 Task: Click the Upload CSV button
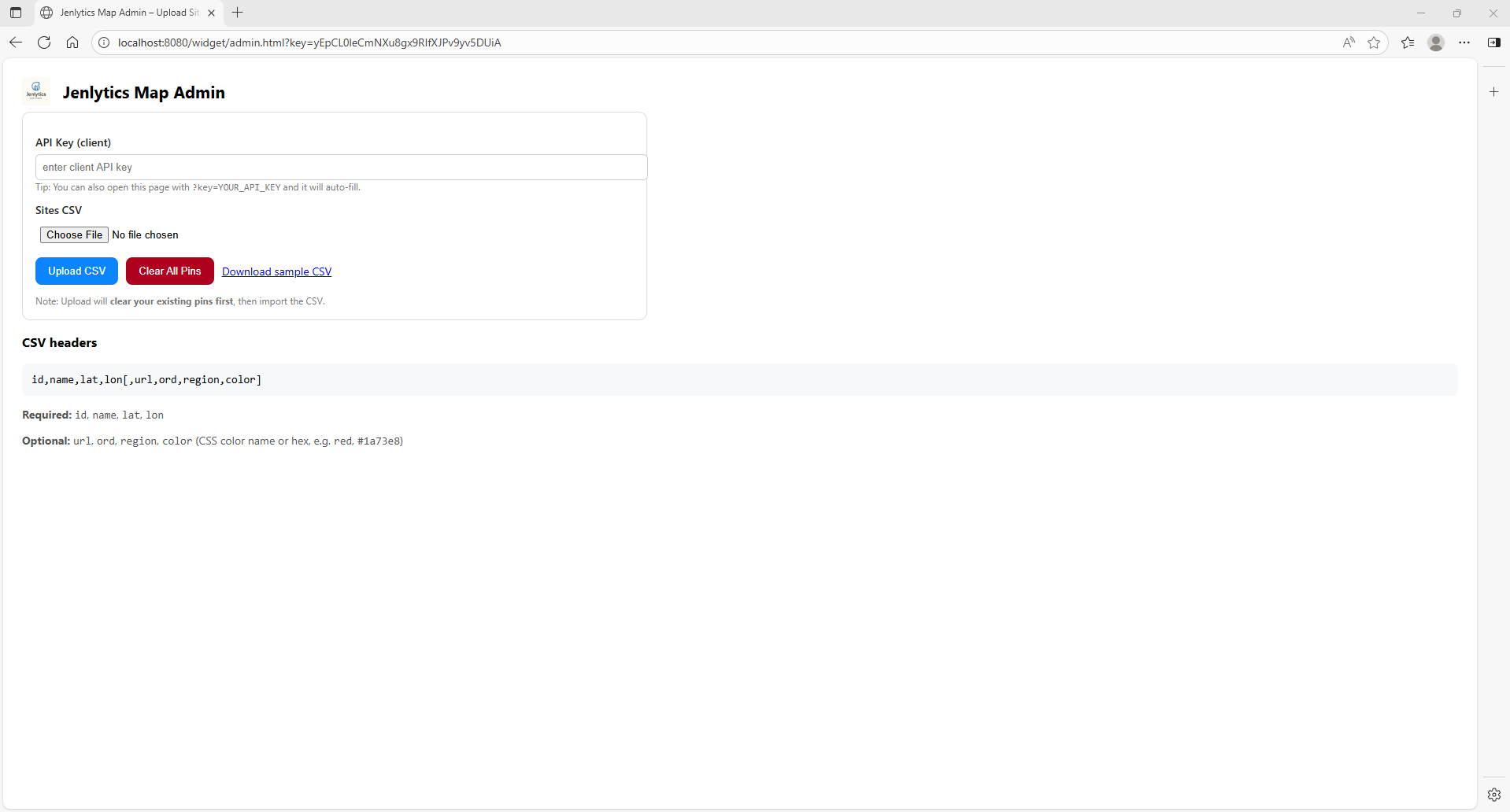coord(76,271)
